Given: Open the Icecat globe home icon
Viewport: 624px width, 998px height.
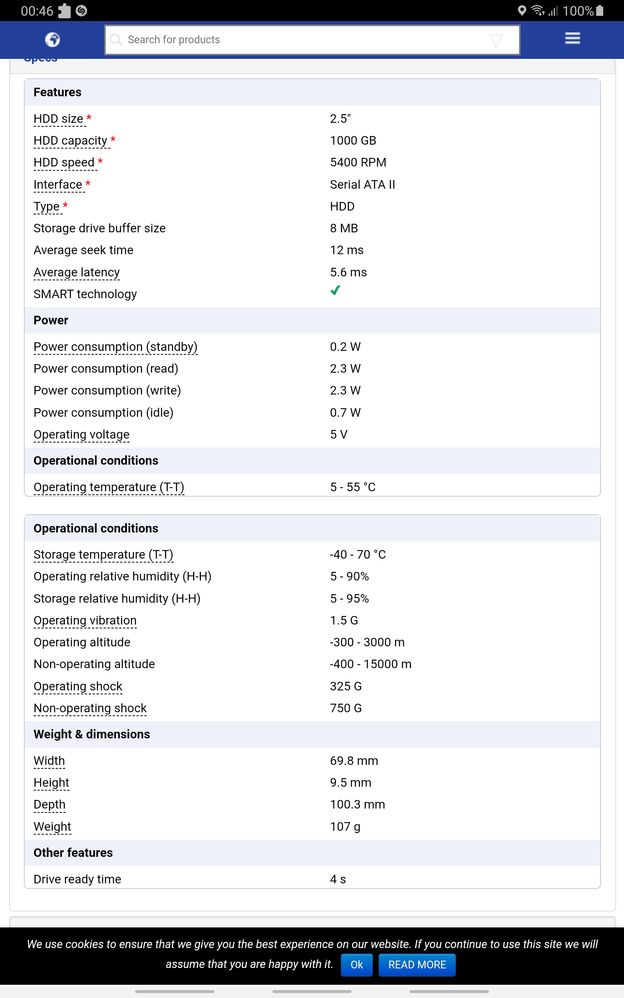Looking at the screenshot, I should pyautogui.click(x=51, y=39).
